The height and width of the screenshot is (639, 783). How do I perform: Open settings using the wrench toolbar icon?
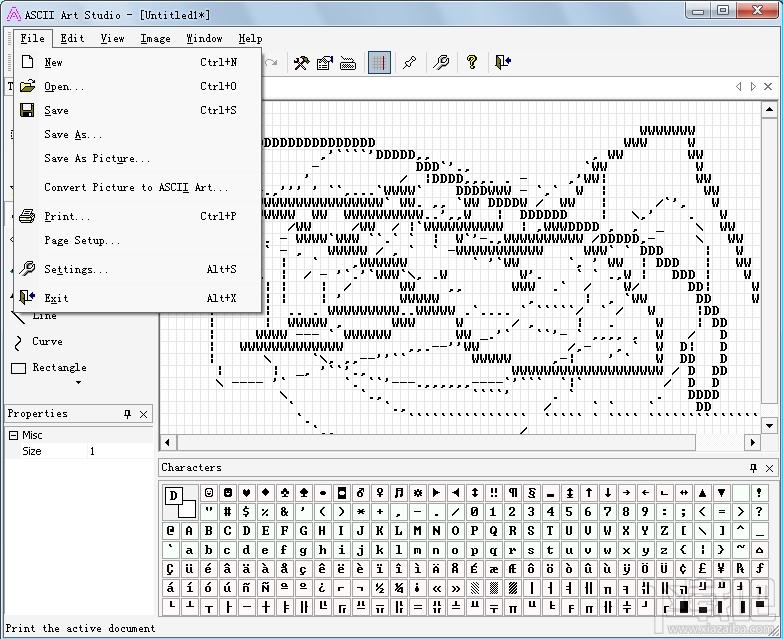point(441,62)
